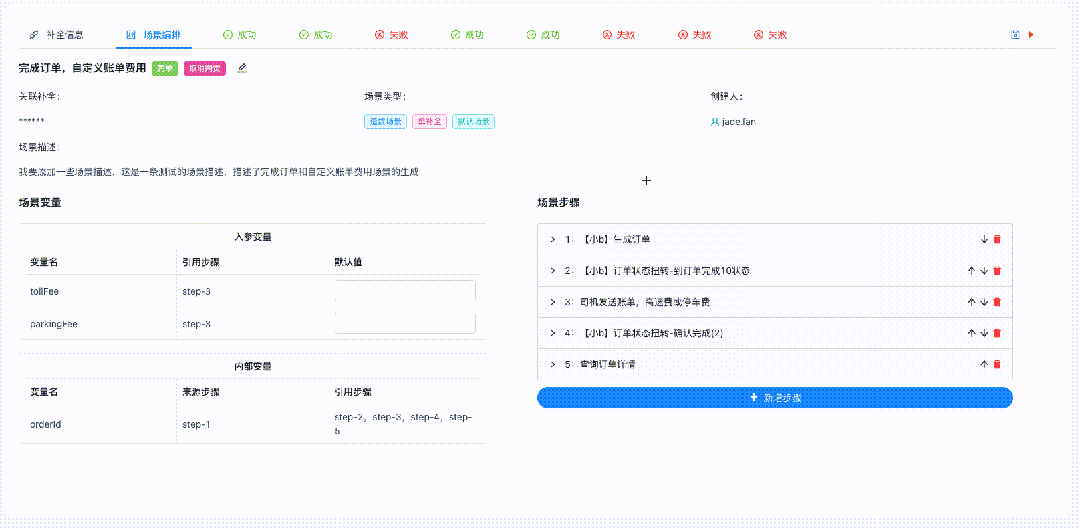1080x528 pixels.
Task: Click the edit pencil icon beside scenario title
Action: [242, 68]
